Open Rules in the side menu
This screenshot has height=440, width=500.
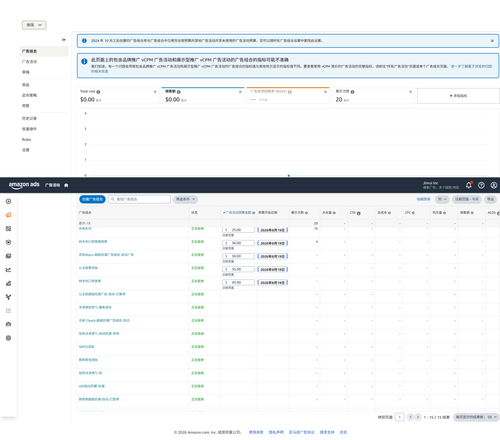coord(27,140)
